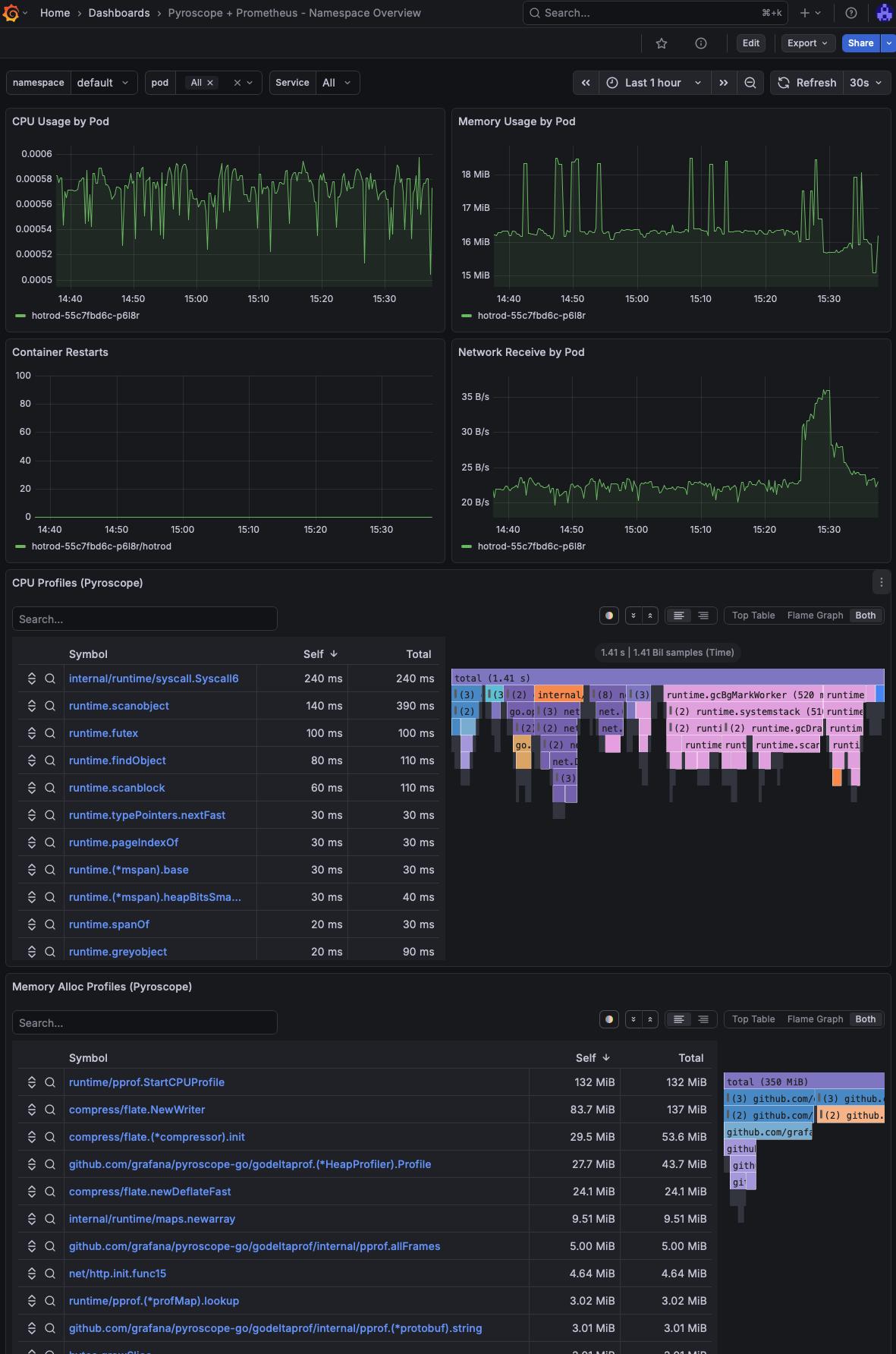Open the 30s refresh interval dropdown
Image resolution: width=896 pixels, height=1354 pixels.
click(x=866, y=83)
